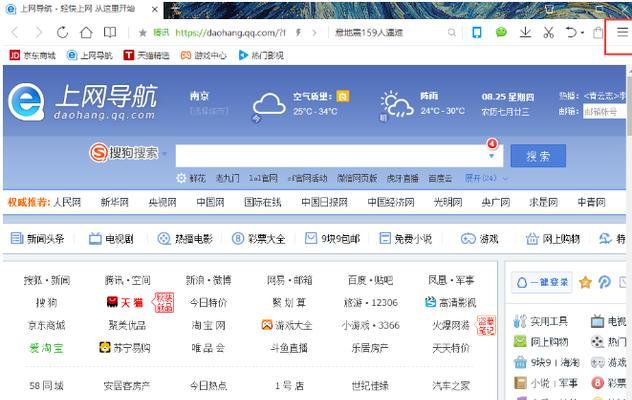Viewport: 632px width, 400px height.
Task: Open the clipboard paste icon in toolbar
Action: (x=599, y=32)
